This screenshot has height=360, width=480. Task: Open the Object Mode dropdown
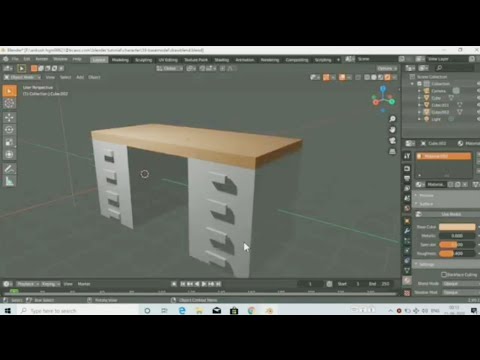(x=22, y=77)
